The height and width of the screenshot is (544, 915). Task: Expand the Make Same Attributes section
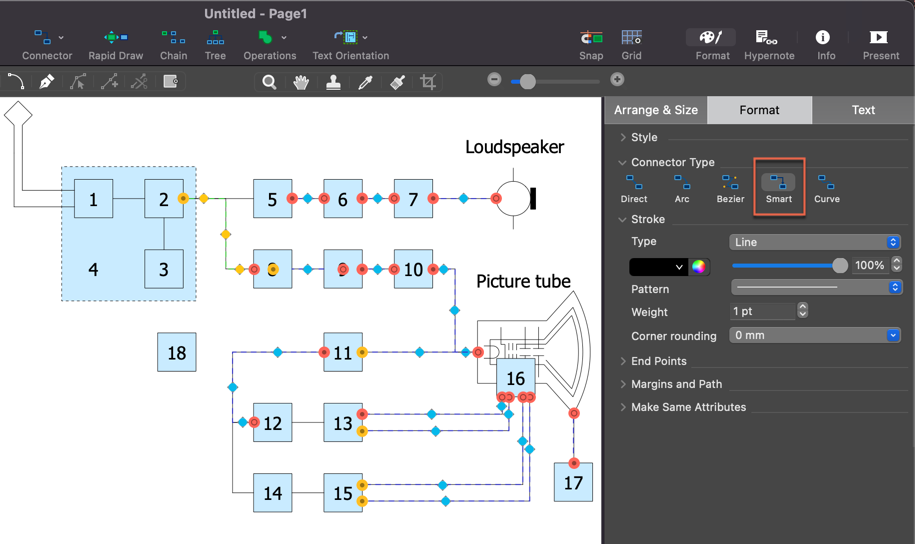click(623, 407)
